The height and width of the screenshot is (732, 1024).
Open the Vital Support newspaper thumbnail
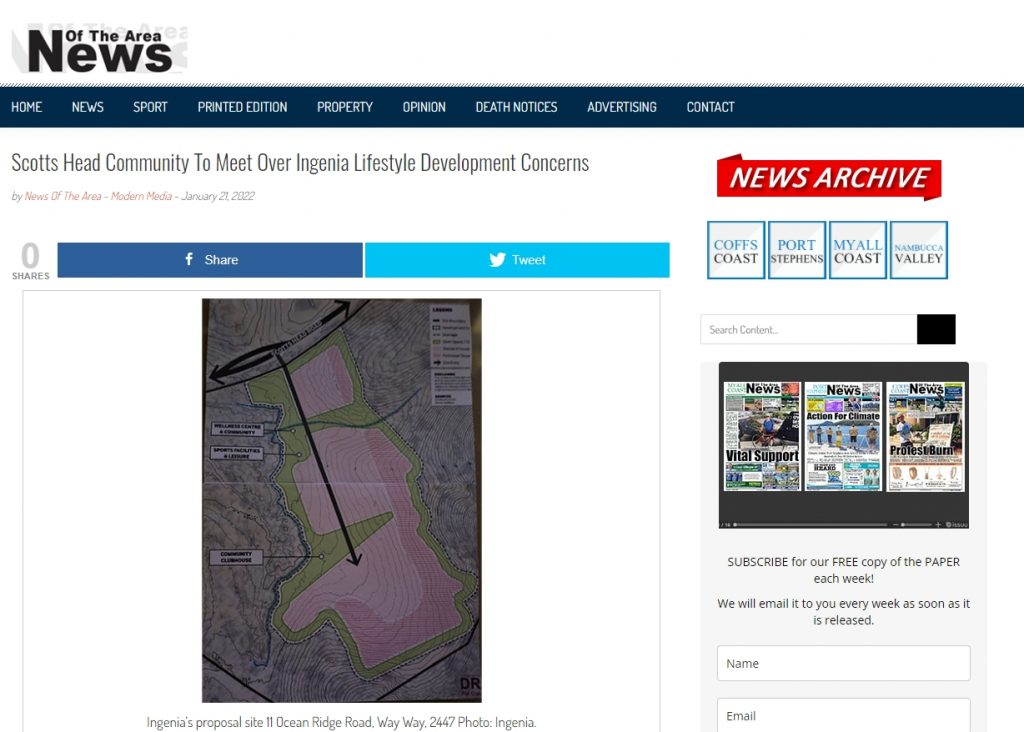point(762,436)
